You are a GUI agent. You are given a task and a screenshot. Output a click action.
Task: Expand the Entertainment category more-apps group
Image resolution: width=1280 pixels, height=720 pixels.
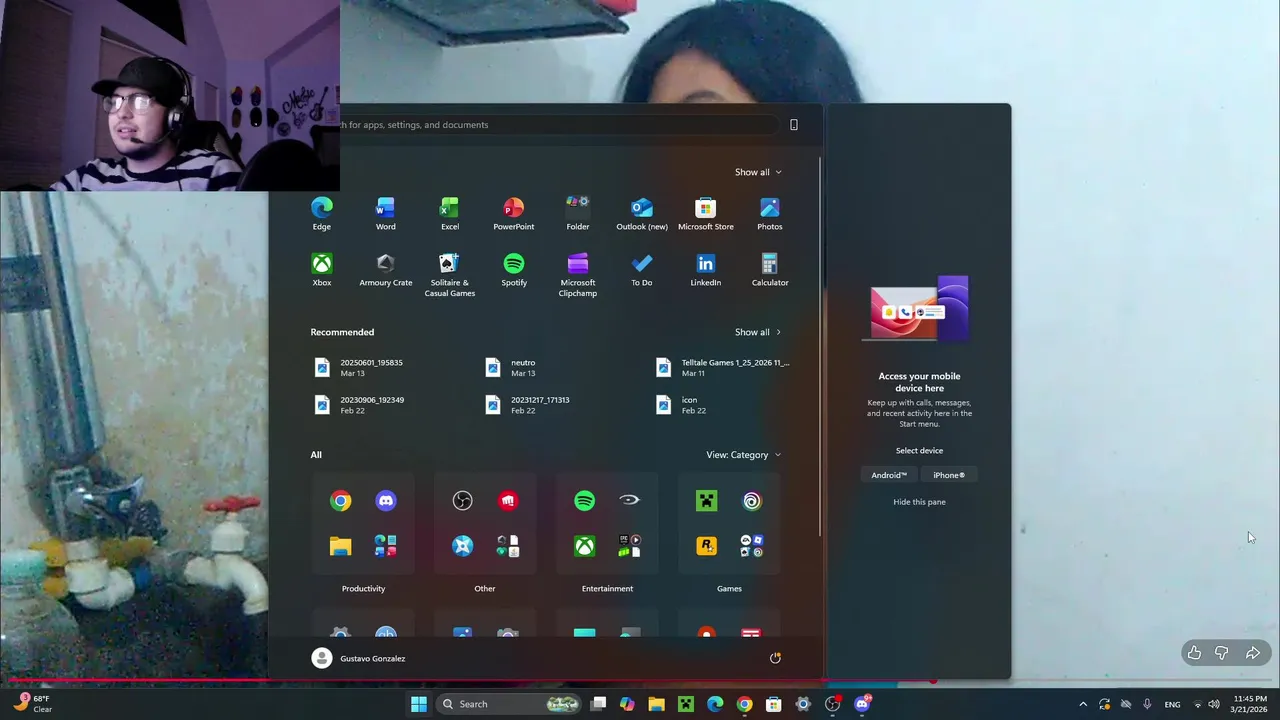(x=630, y=546)
